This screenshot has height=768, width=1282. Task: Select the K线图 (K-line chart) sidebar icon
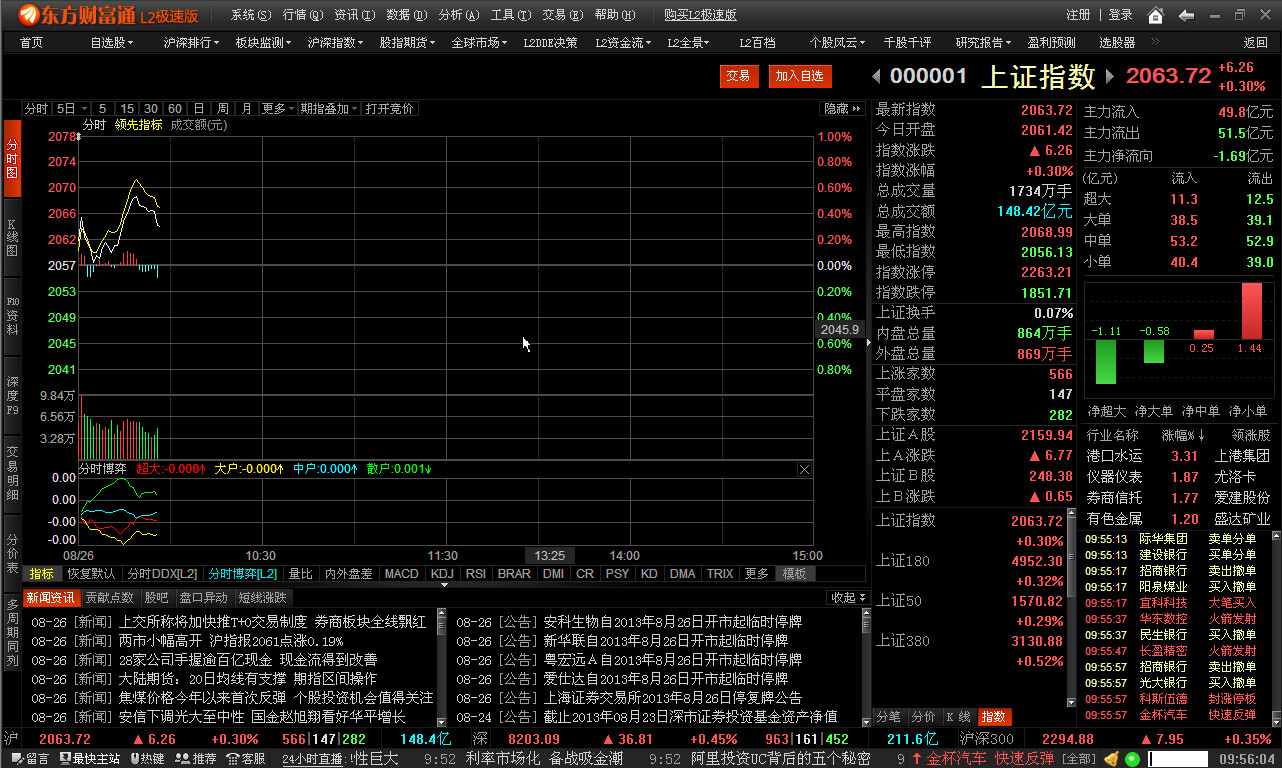pyautogui.click(x=10, y=222)
